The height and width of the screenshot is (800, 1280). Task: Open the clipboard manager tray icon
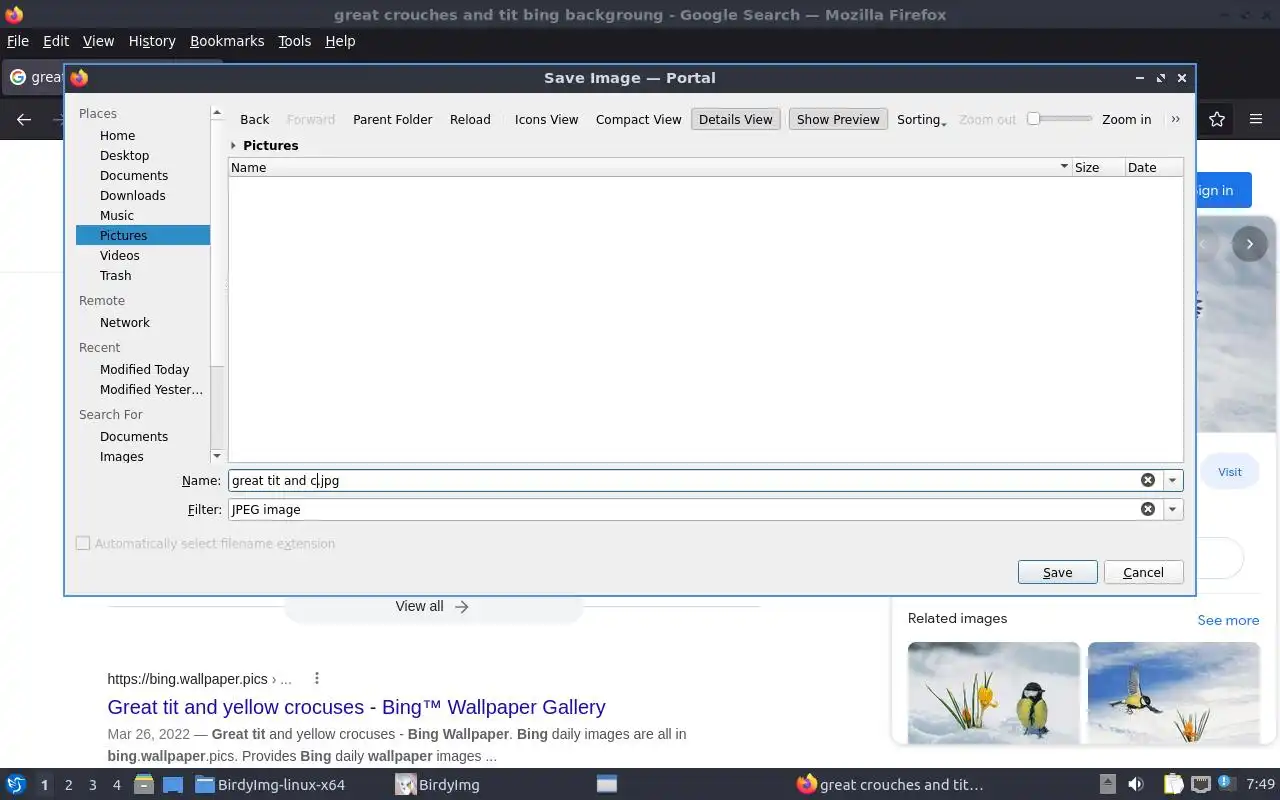pos(1173,785)
